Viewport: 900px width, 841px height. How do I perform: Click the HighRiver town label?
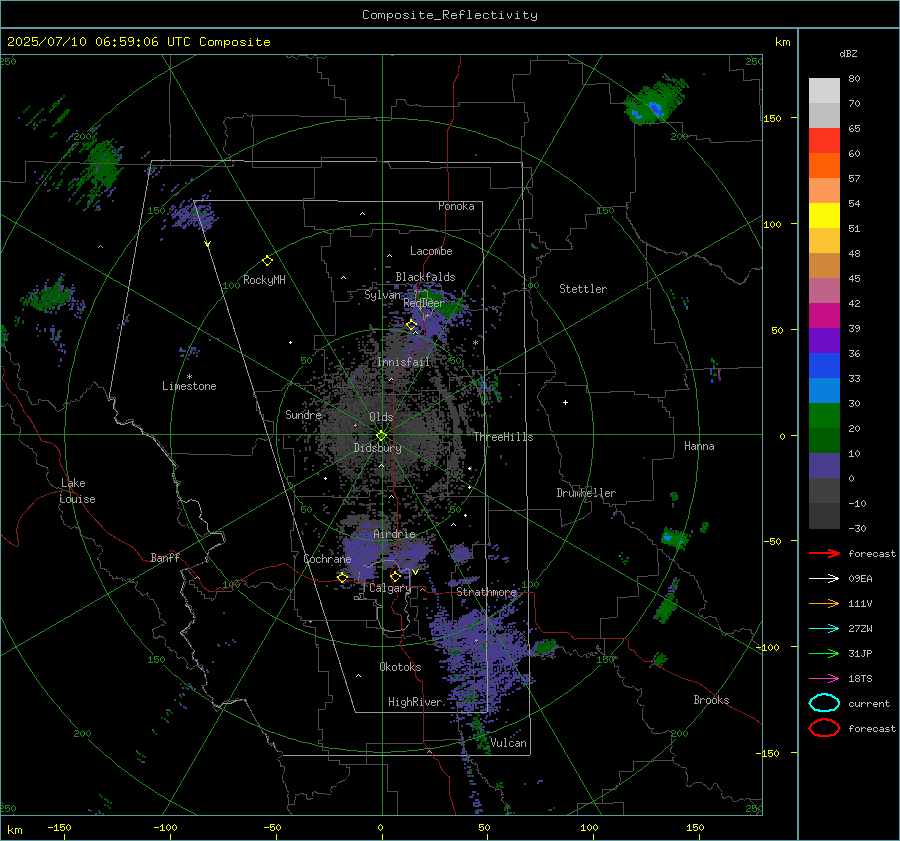415,702
